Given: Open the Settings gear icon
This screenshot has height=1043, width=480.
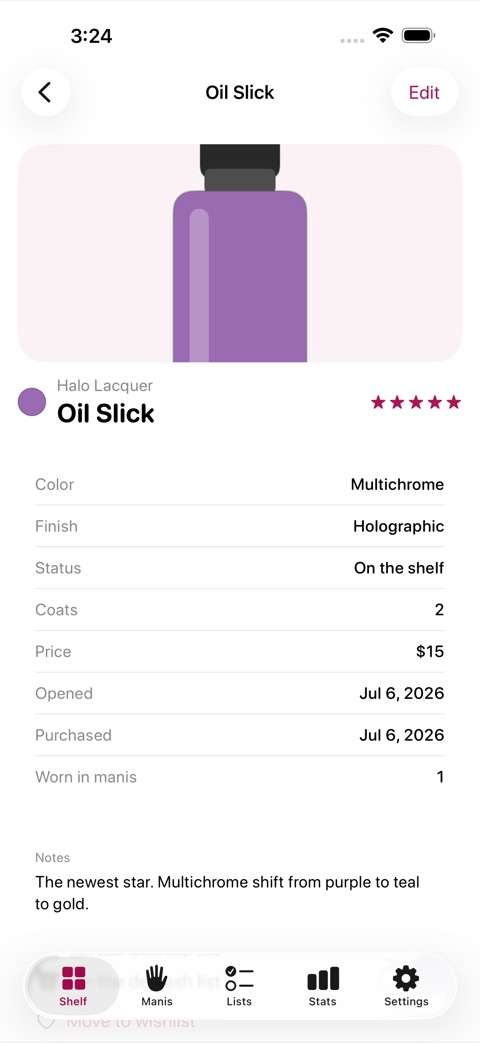Looking at the screenshot, I should [406, 978].
